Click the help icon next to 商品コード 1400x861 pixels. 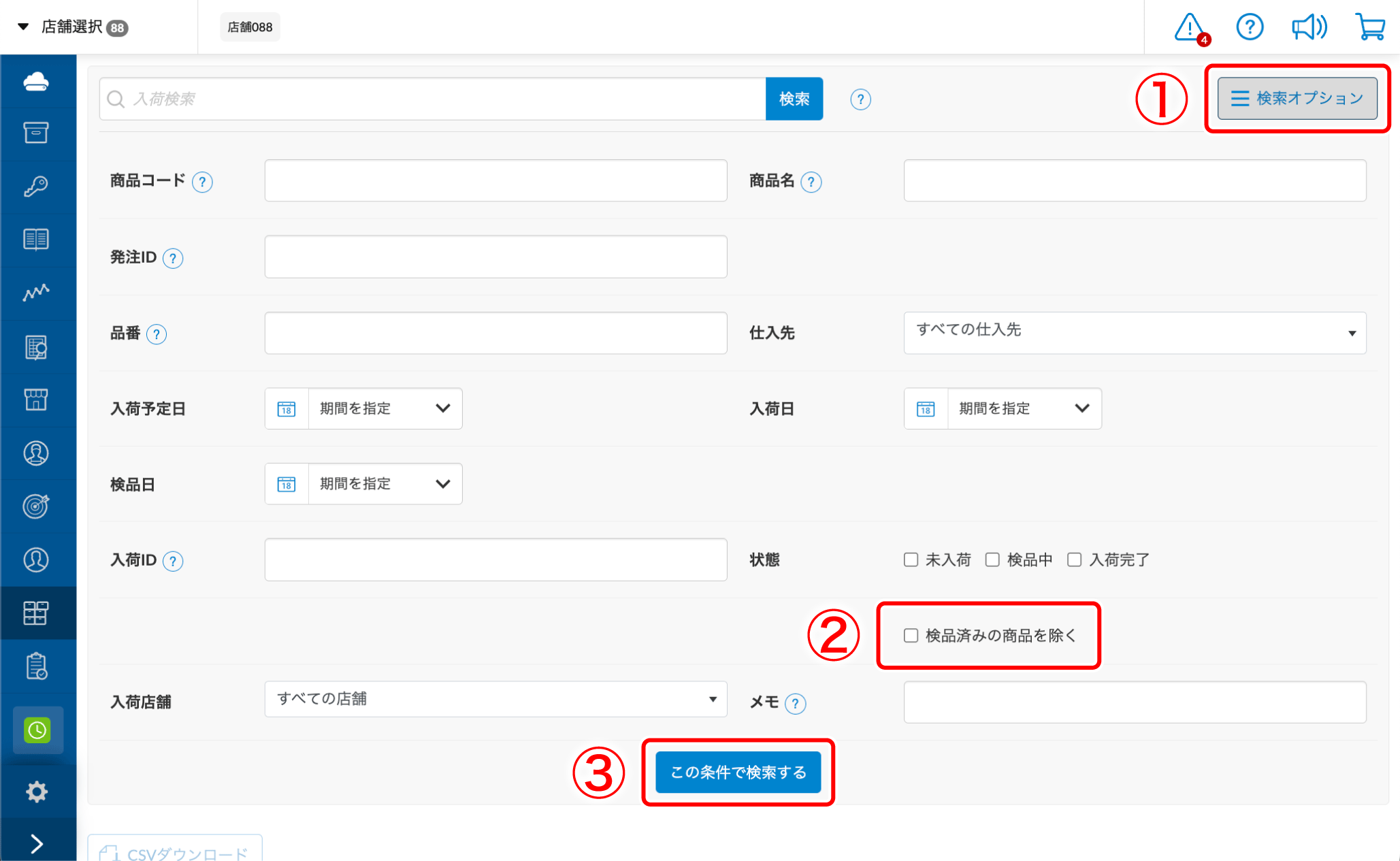click(x=202, y=182)
